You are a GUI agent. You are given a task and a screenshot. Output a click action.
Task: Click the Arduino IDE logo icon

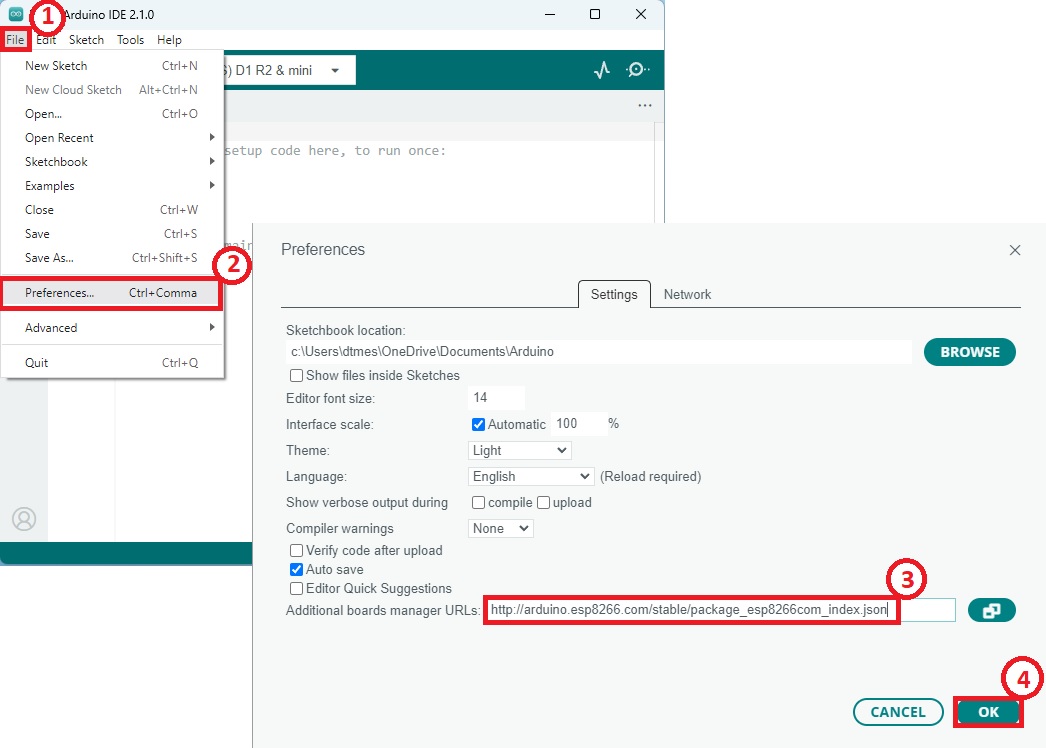pos(16,14)
